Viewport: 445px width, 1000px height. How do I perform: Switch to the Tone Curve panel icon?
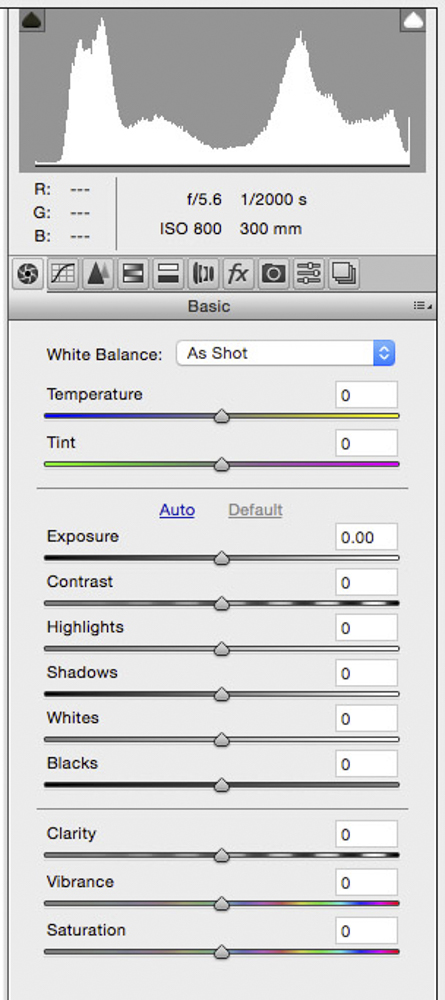pos(64,274)
